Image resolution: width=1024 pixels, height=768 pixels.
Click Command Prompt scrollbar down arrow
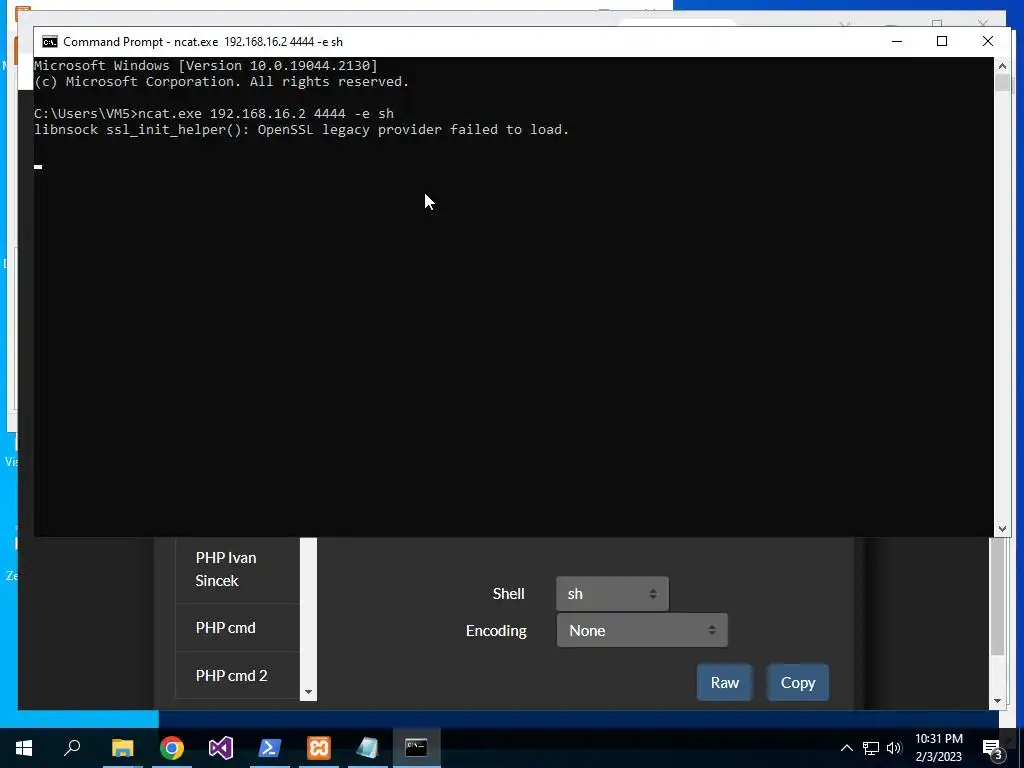(x=1002, y=528)
